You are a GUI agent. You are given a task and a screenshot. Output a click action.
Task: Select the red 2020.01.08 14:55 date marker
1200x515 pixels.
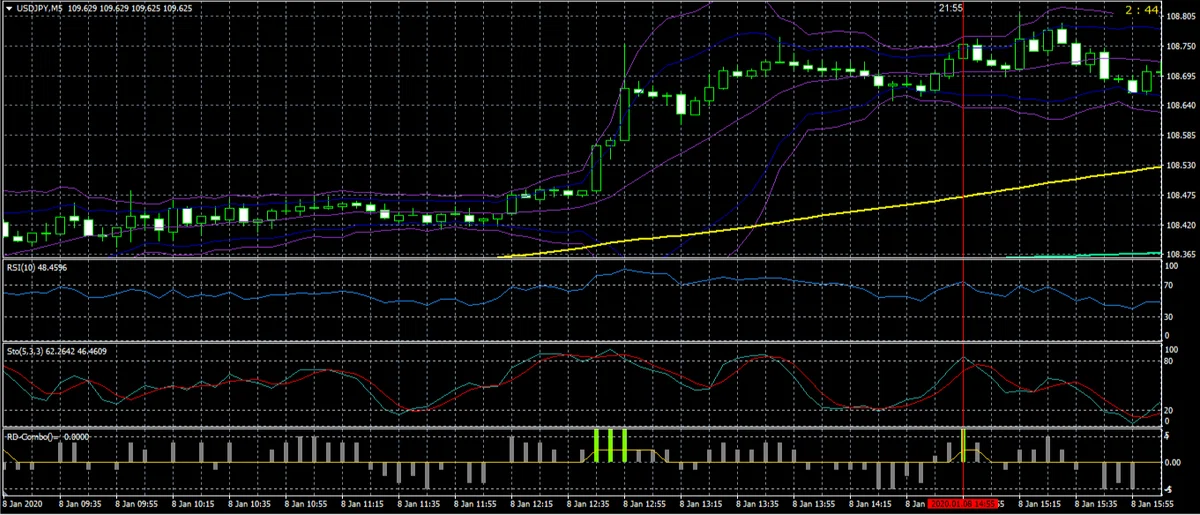click(x=962, y=504)
